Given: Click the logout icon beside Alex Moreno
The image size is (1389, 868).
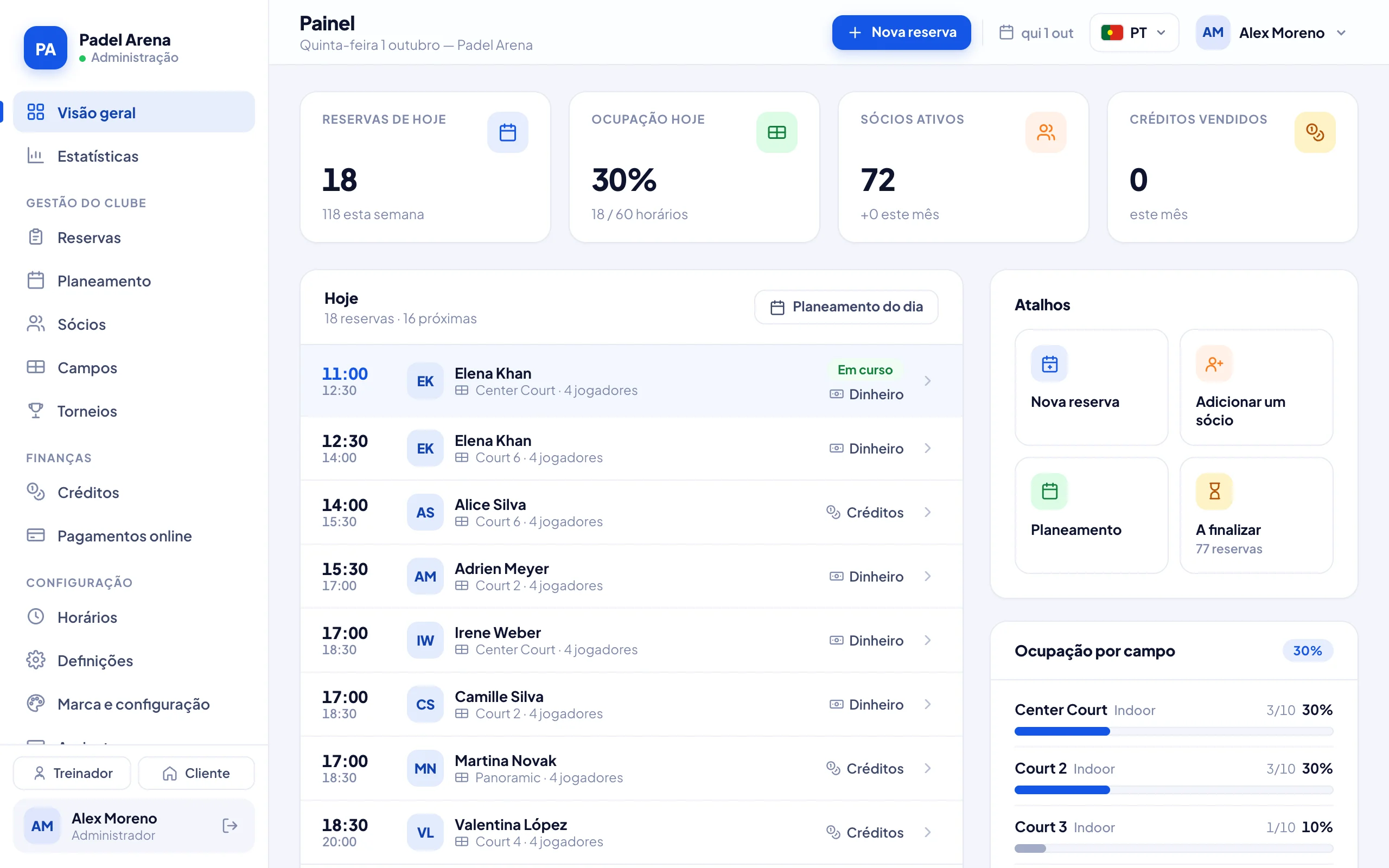Looking at the screenshot, I should (x=230, y=826).
